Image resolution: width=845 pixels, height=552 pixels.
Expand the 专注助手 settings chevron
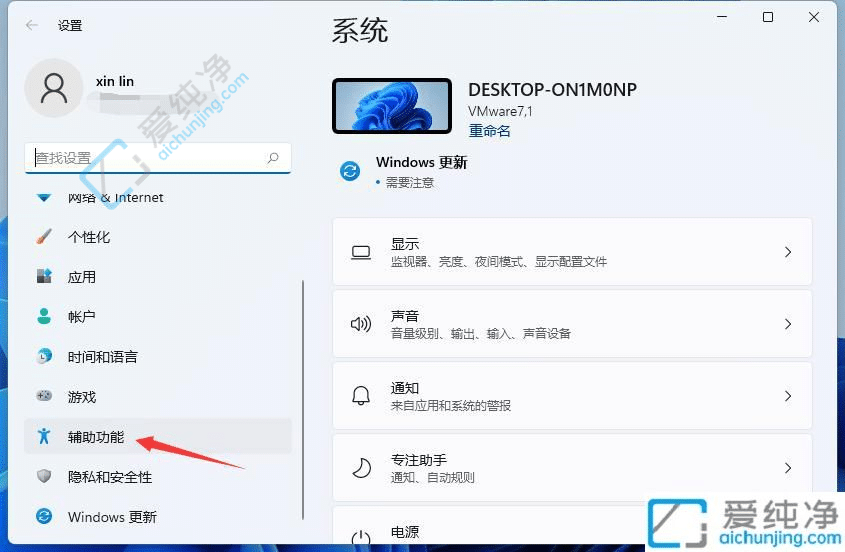(x=788, y=468)
